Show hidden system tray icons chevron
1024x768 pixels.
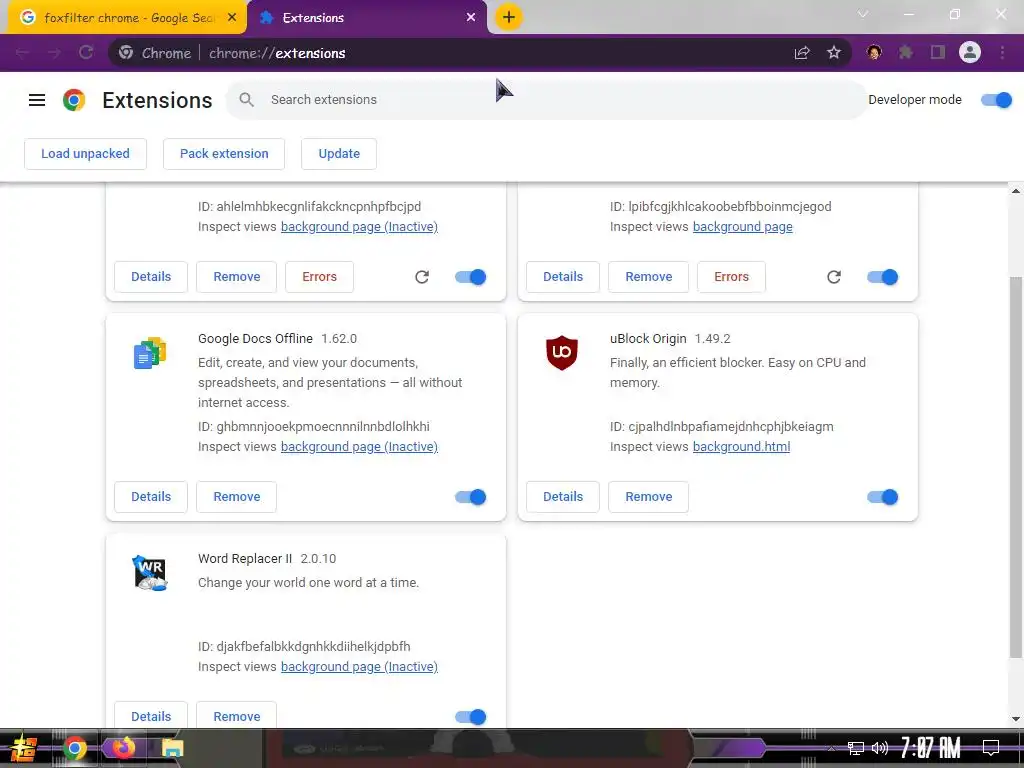point(831,748)
